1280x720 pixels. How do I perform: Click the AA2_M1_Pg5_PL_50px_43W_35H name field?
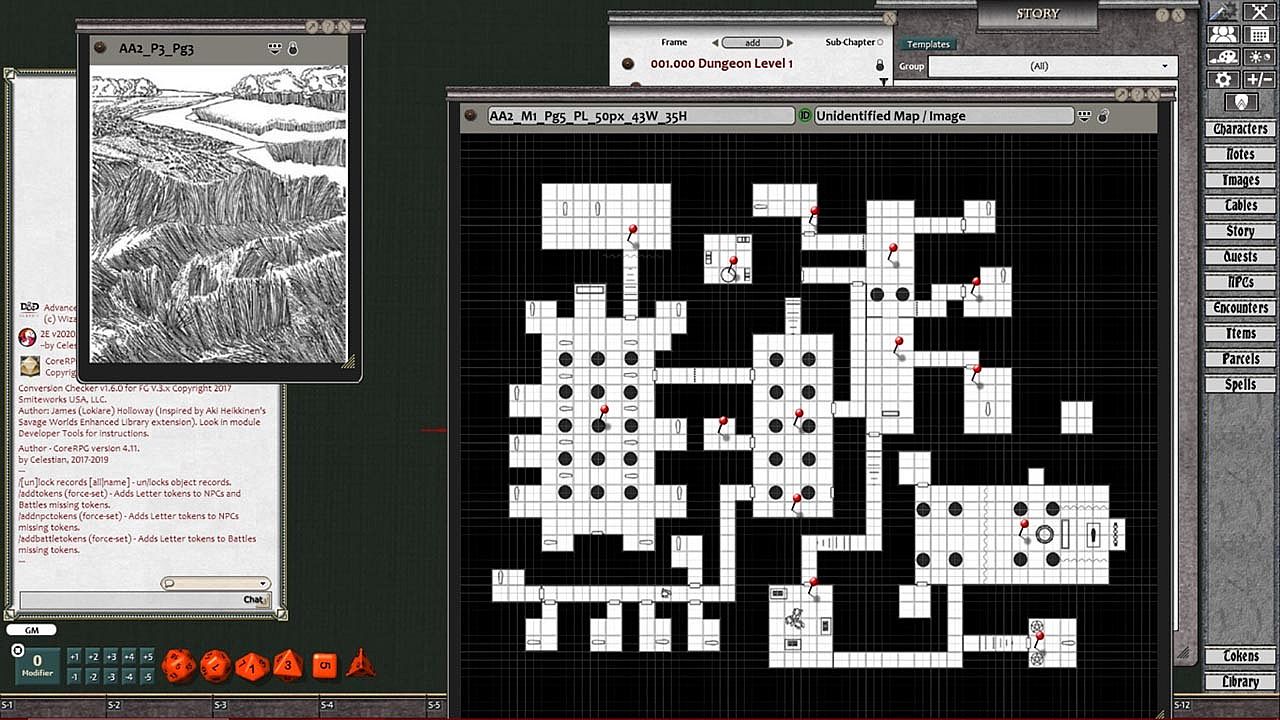[x=641, y=116]
